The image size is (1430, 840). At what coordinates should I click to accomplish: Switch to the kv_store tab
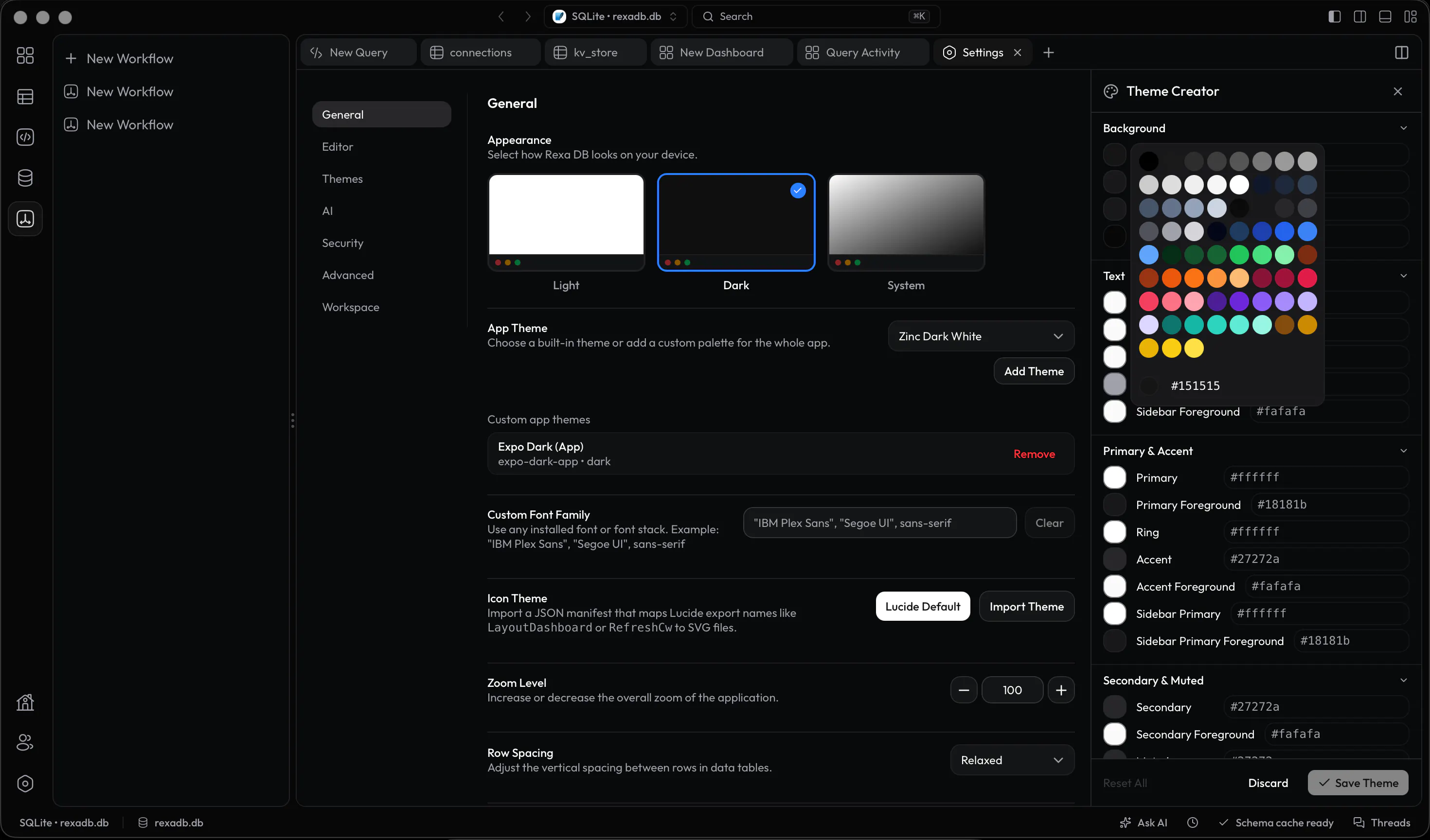tap(595, 52)
